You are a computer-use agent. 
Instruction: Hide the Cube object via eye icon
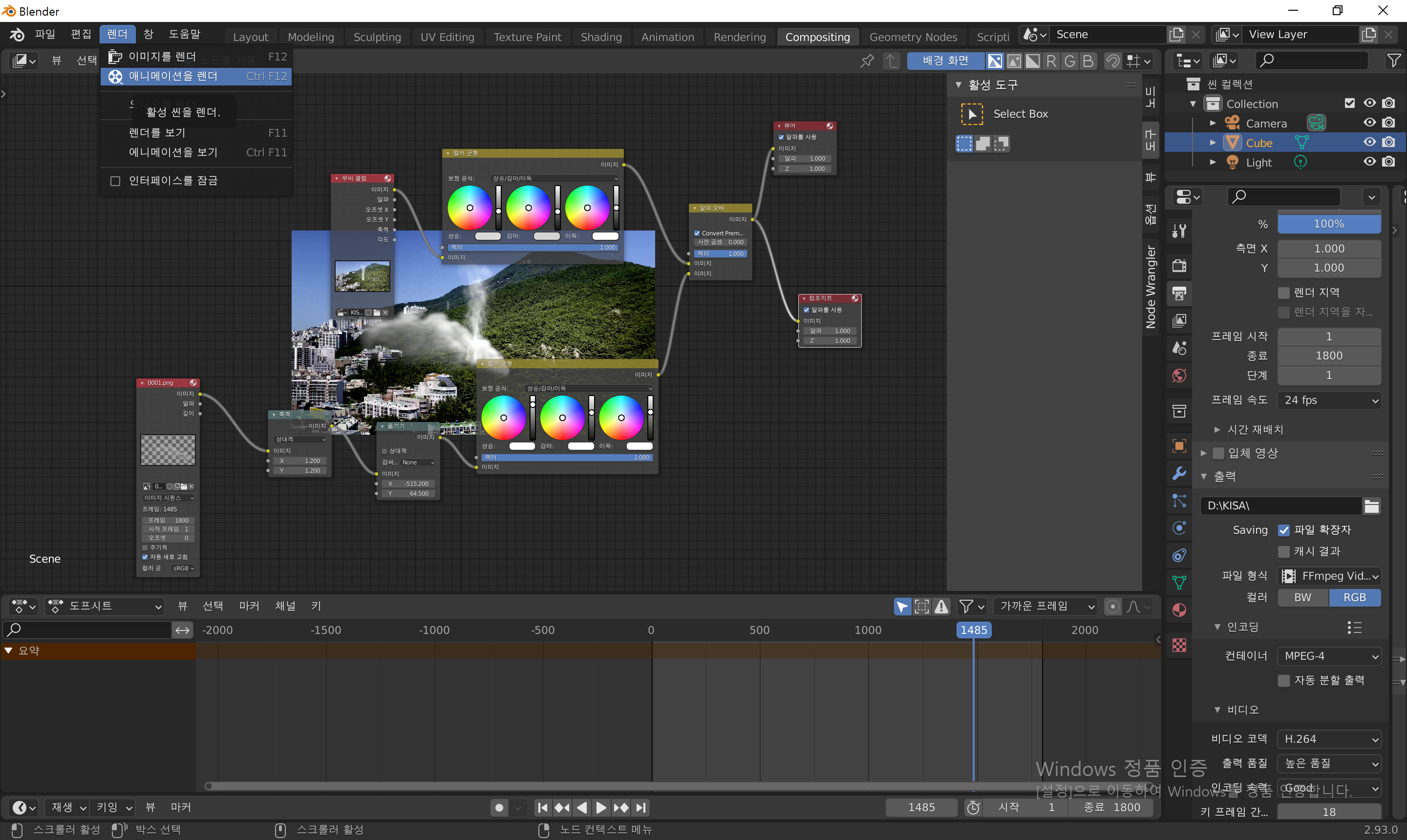tap(1369, 142)
